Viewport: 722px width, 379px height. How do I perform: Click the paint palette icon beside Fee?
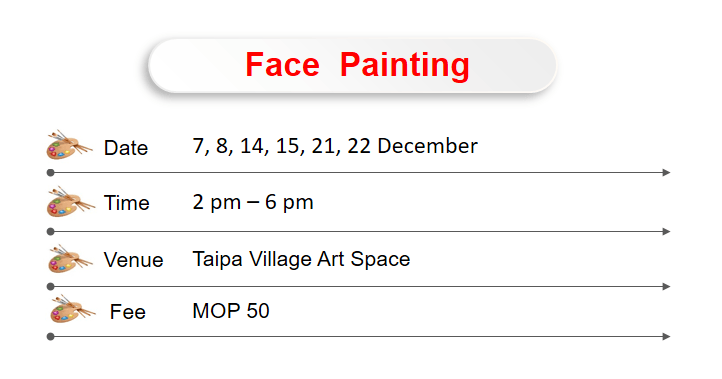pos(73,309)
